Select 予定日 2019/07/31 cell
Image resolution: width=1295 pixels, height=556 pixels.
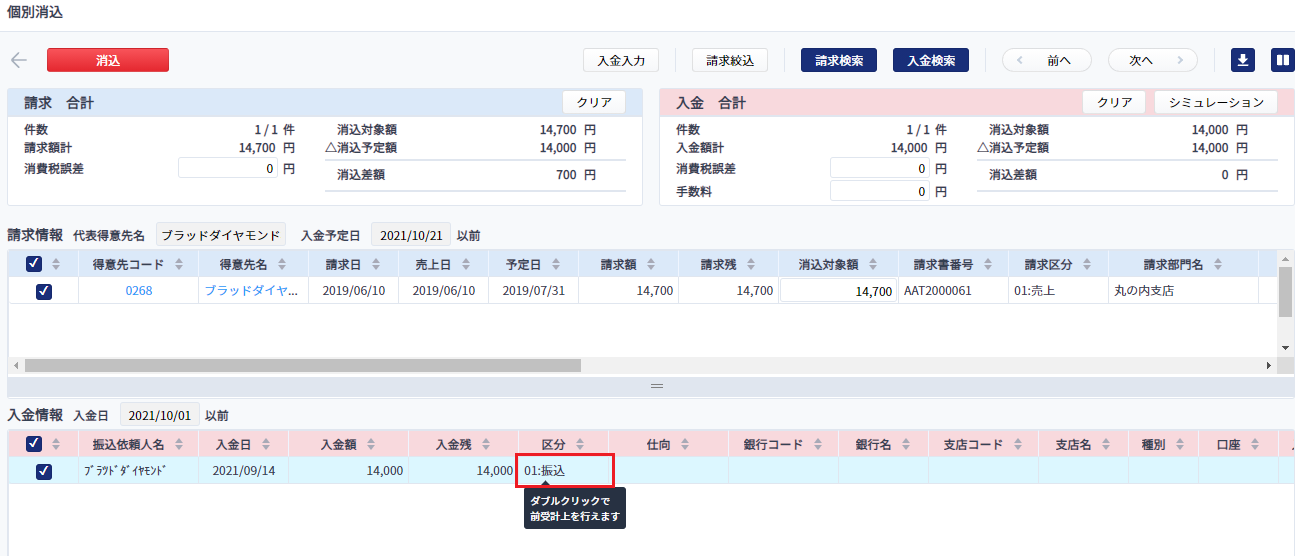click(533, 291)
